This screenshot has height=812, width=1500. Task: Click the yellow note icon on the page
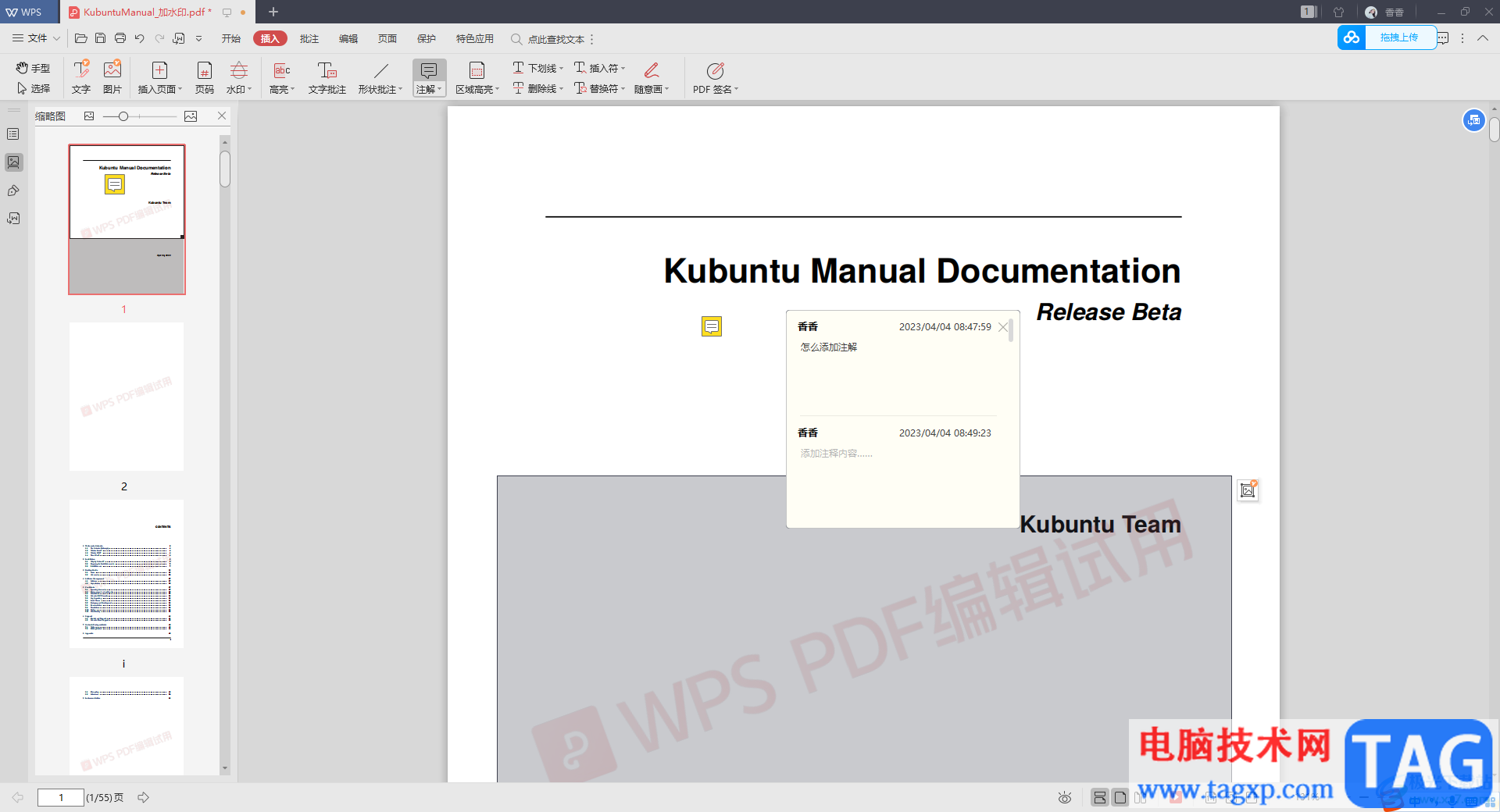pos(711,326)
